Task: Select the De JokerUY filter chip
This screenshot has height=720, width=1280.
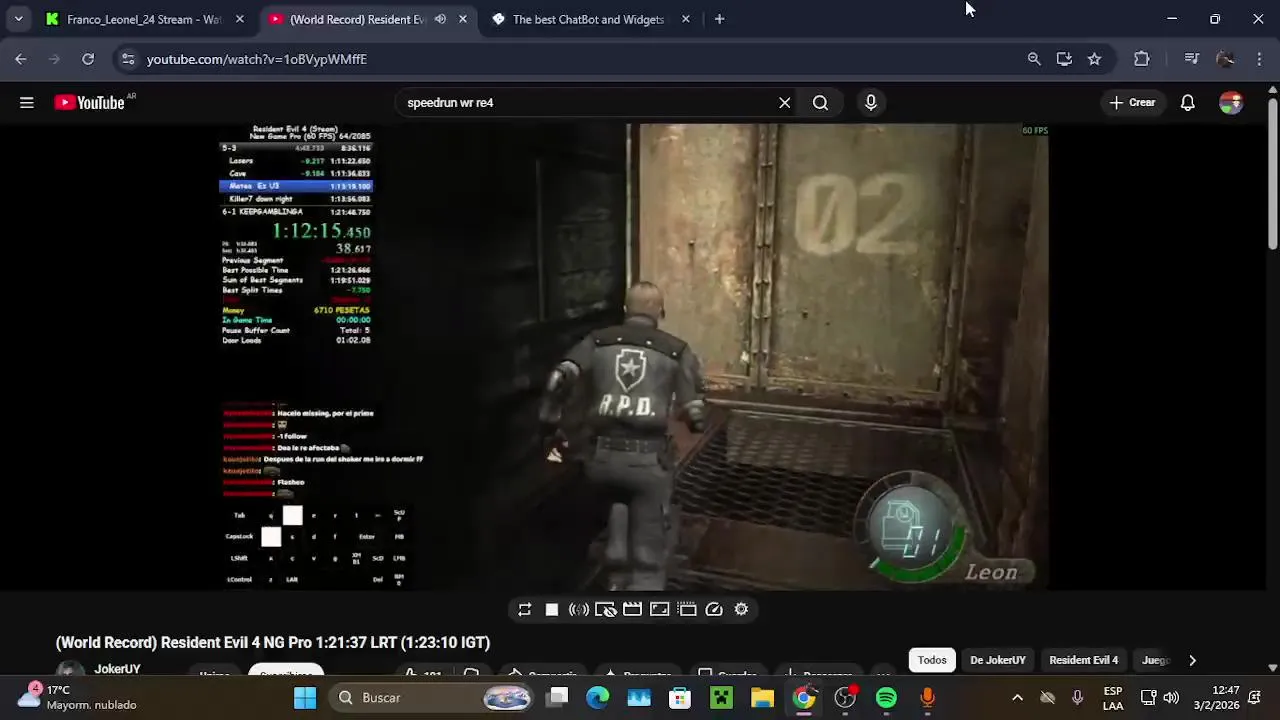Action: [x=998, y=660]
